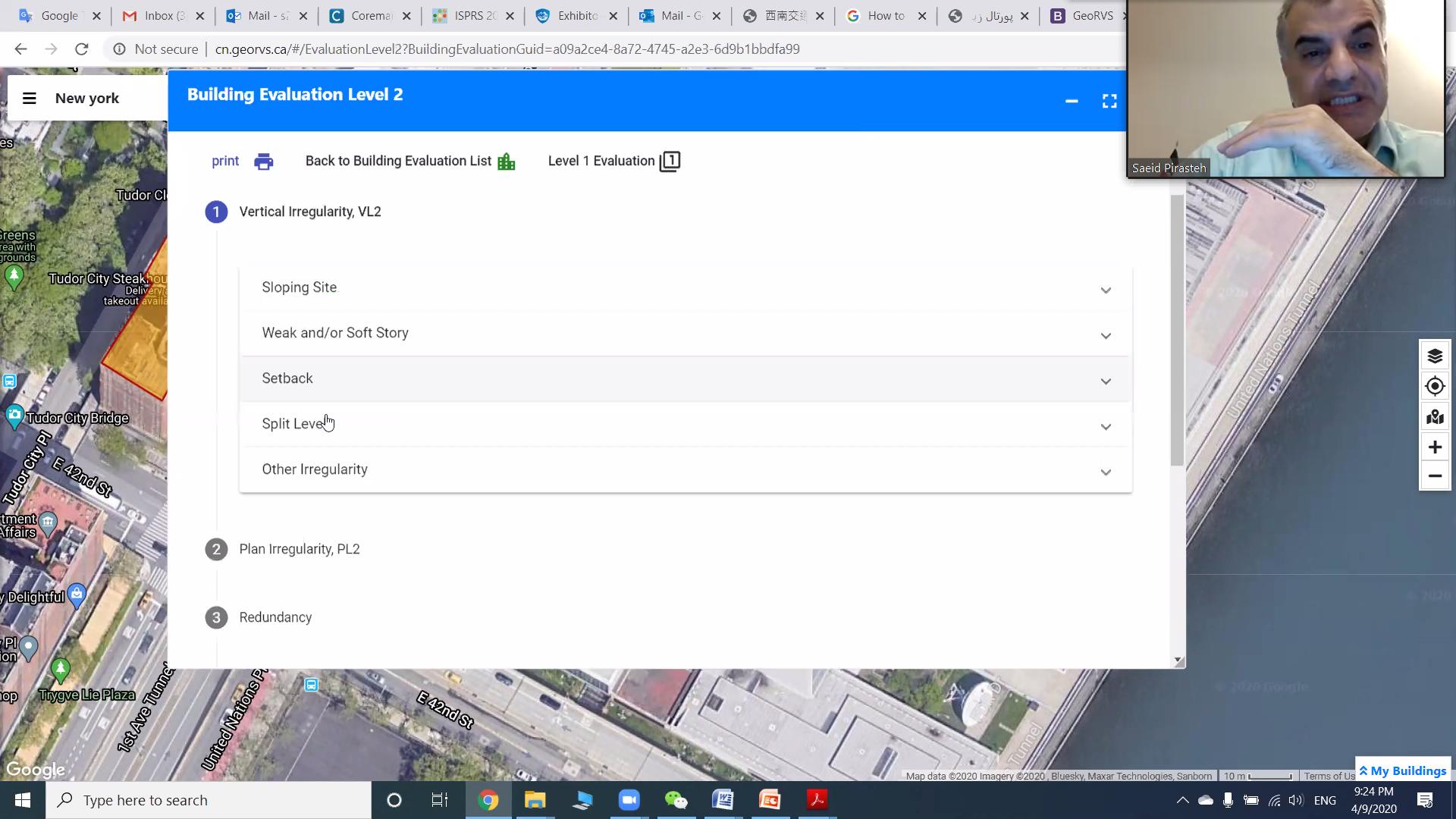This screenshot has height=819, width=1456.
Task: Go to step 3 Redundancy
Action: pyautogui.click(x=275, y=617)
